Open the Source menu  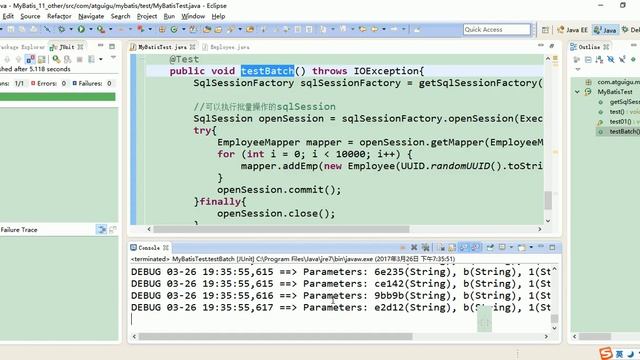coord(30,16)
